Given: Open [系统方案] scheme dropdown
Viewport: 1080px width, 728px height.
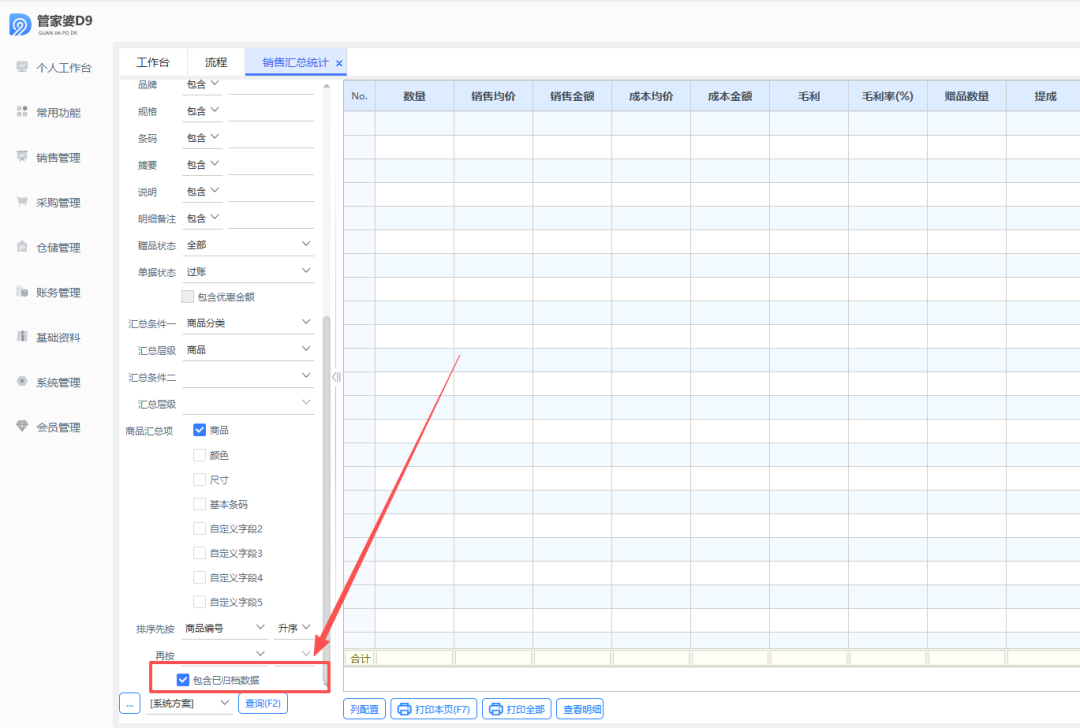Looking at the screenshot, I should click(189, 704).
